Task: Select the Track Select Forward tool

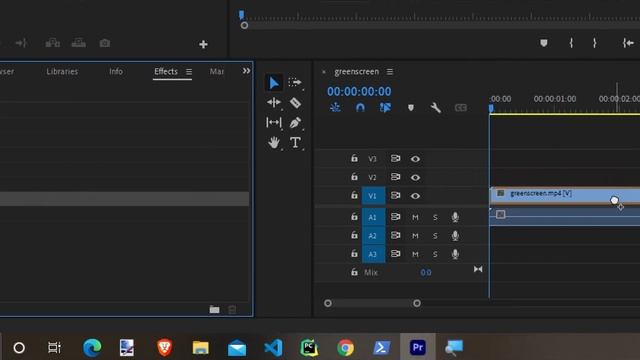Action: tap(295, 82)
